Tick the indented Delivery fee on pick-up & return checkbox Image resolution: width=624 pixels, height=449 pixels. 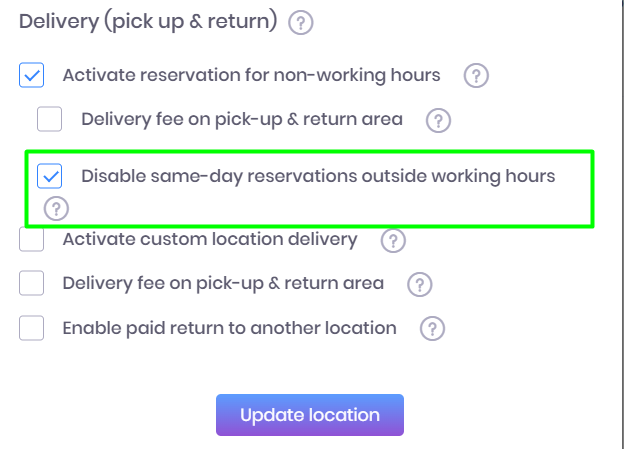pyautogui.click(x=50, y=120)
